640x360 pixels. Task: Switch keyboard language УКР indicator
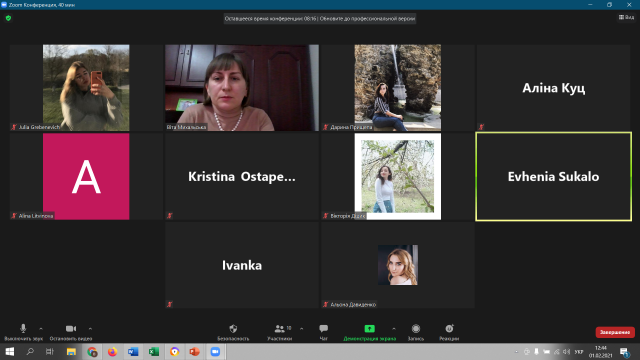pos(579,352)
